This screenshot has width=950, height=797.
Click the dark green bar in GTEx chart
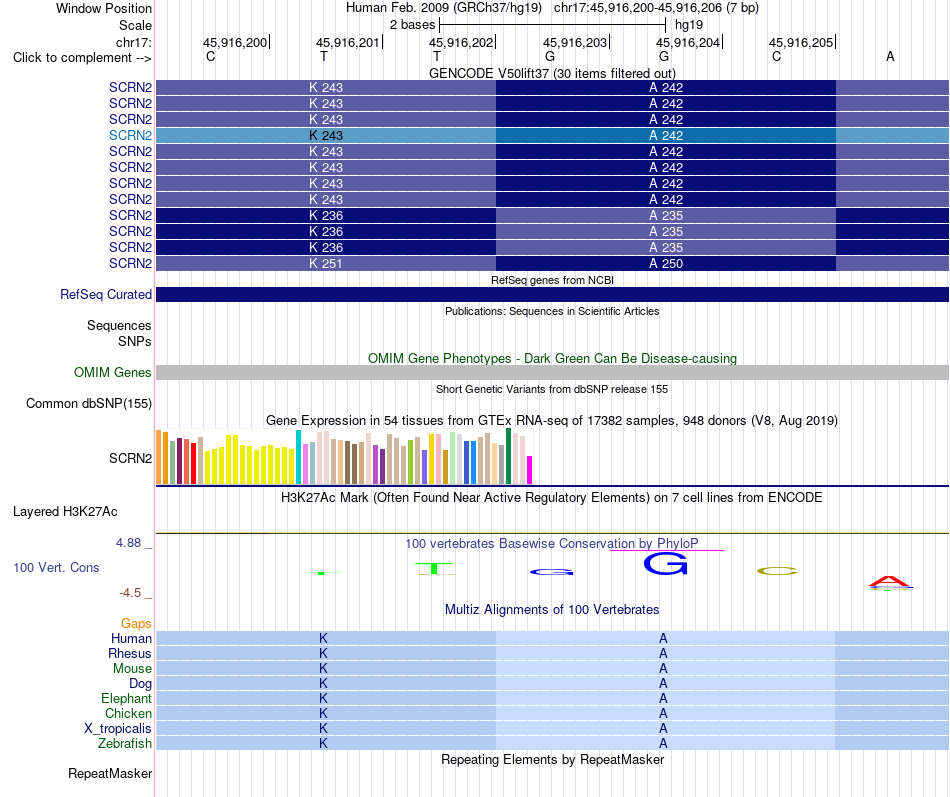pos(508,456)
